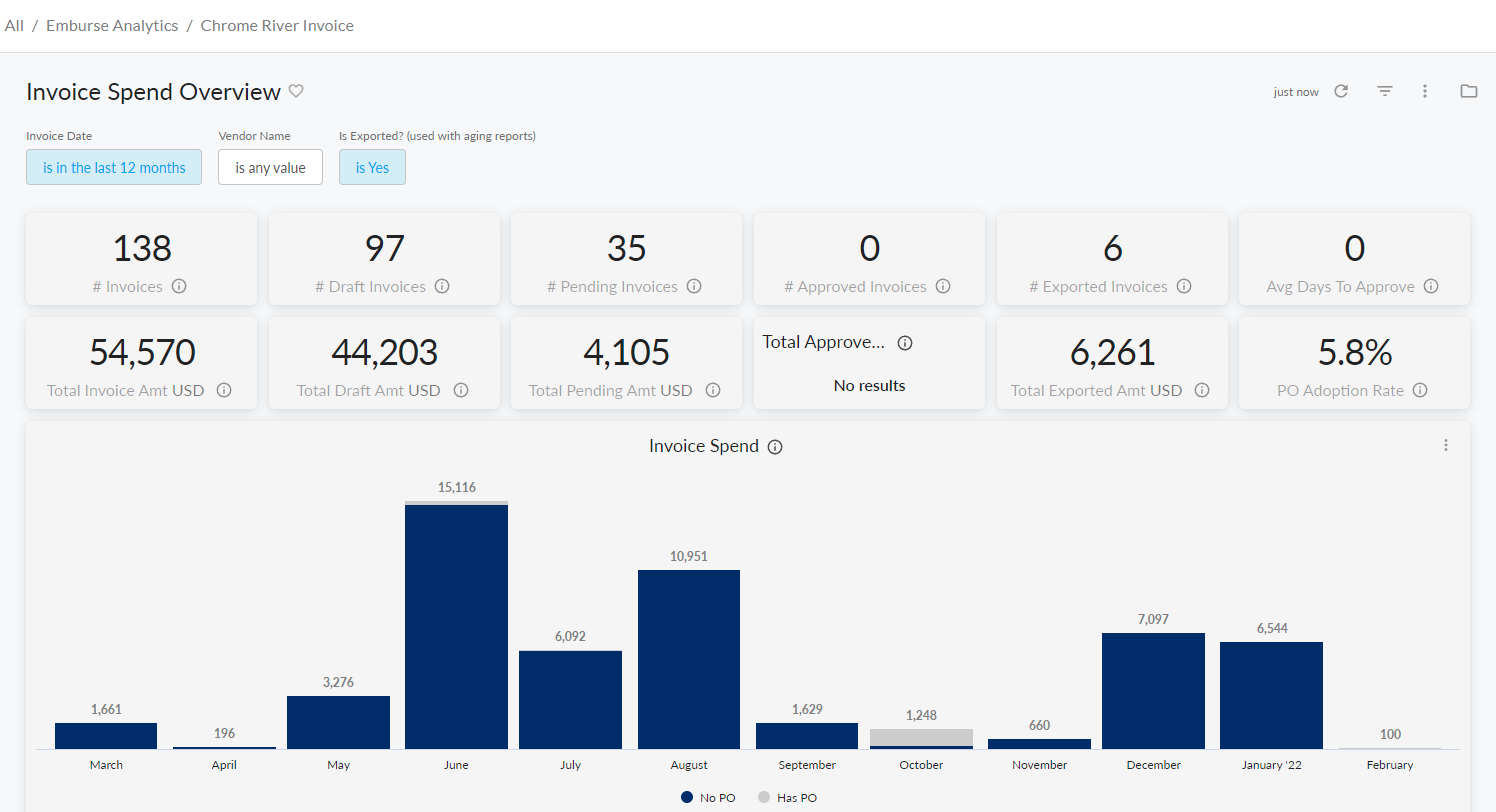Viewport: 1496px width, 812px height.
Task: Click info icon next to # Invoices
Action: (x=179, y=286)
